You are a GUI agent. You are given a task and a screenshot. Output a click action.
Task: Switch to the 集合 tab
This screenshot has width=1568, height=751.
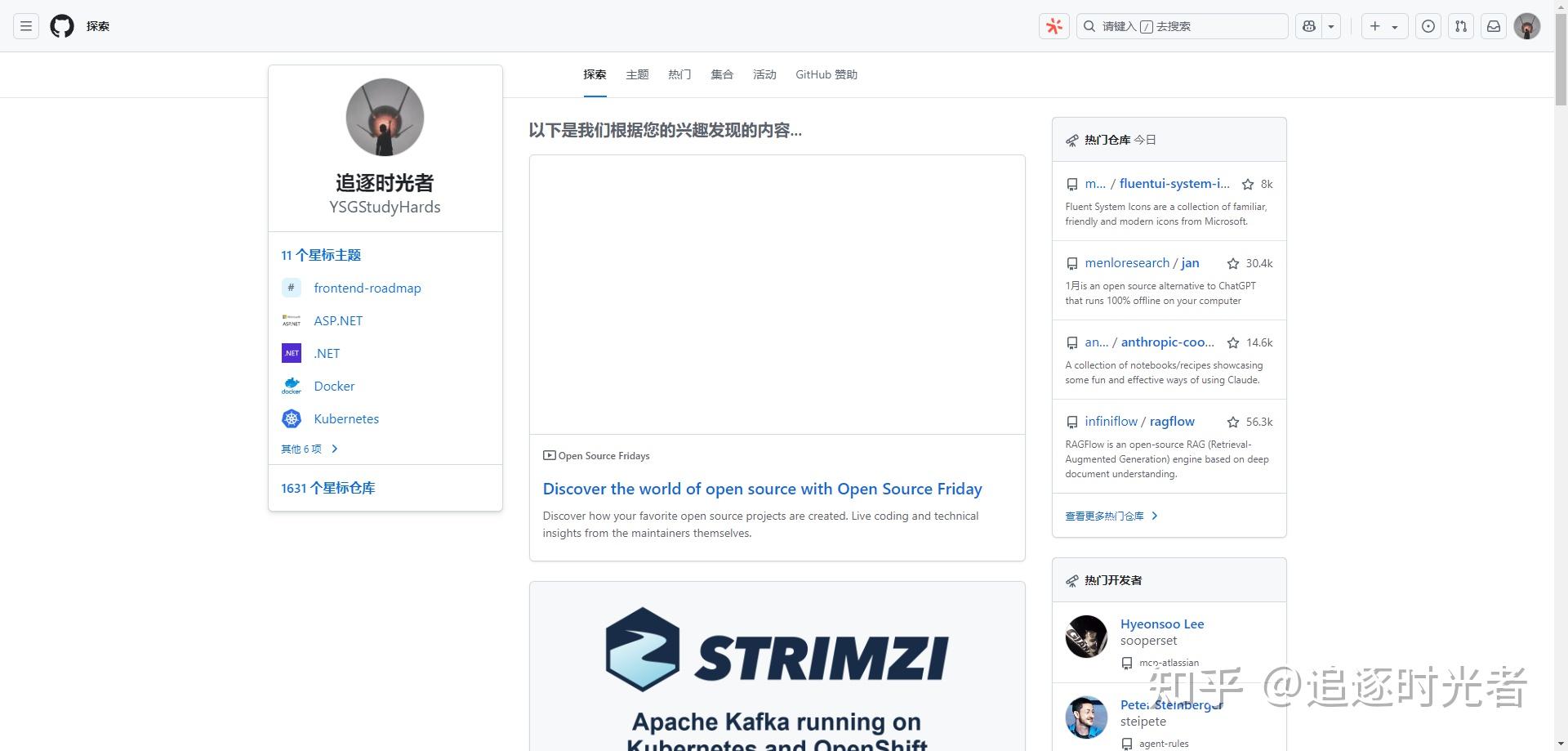[722, 74]
